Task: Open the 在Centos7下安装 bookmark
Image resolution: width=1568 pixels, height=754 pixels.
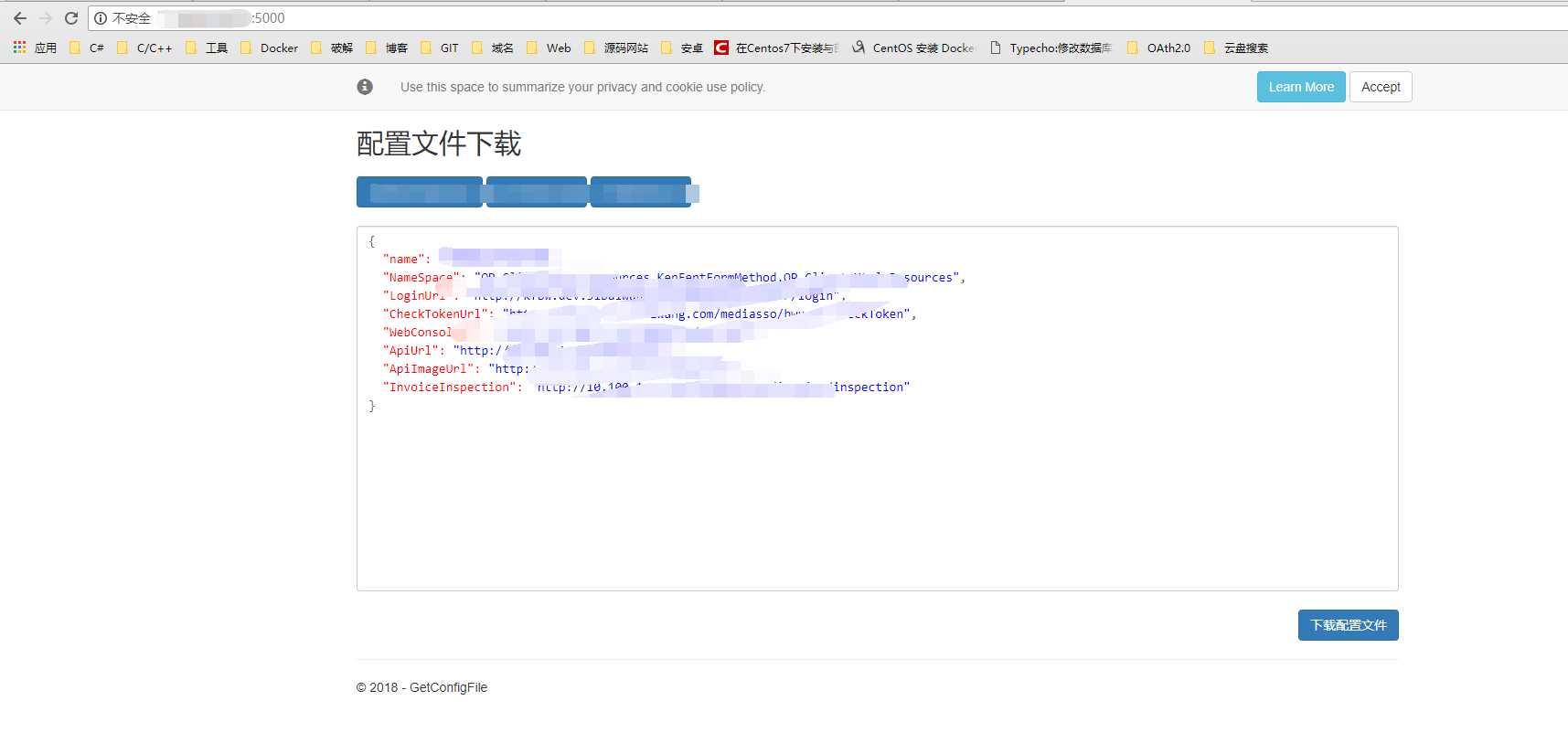Action: (x=777, y=48)
